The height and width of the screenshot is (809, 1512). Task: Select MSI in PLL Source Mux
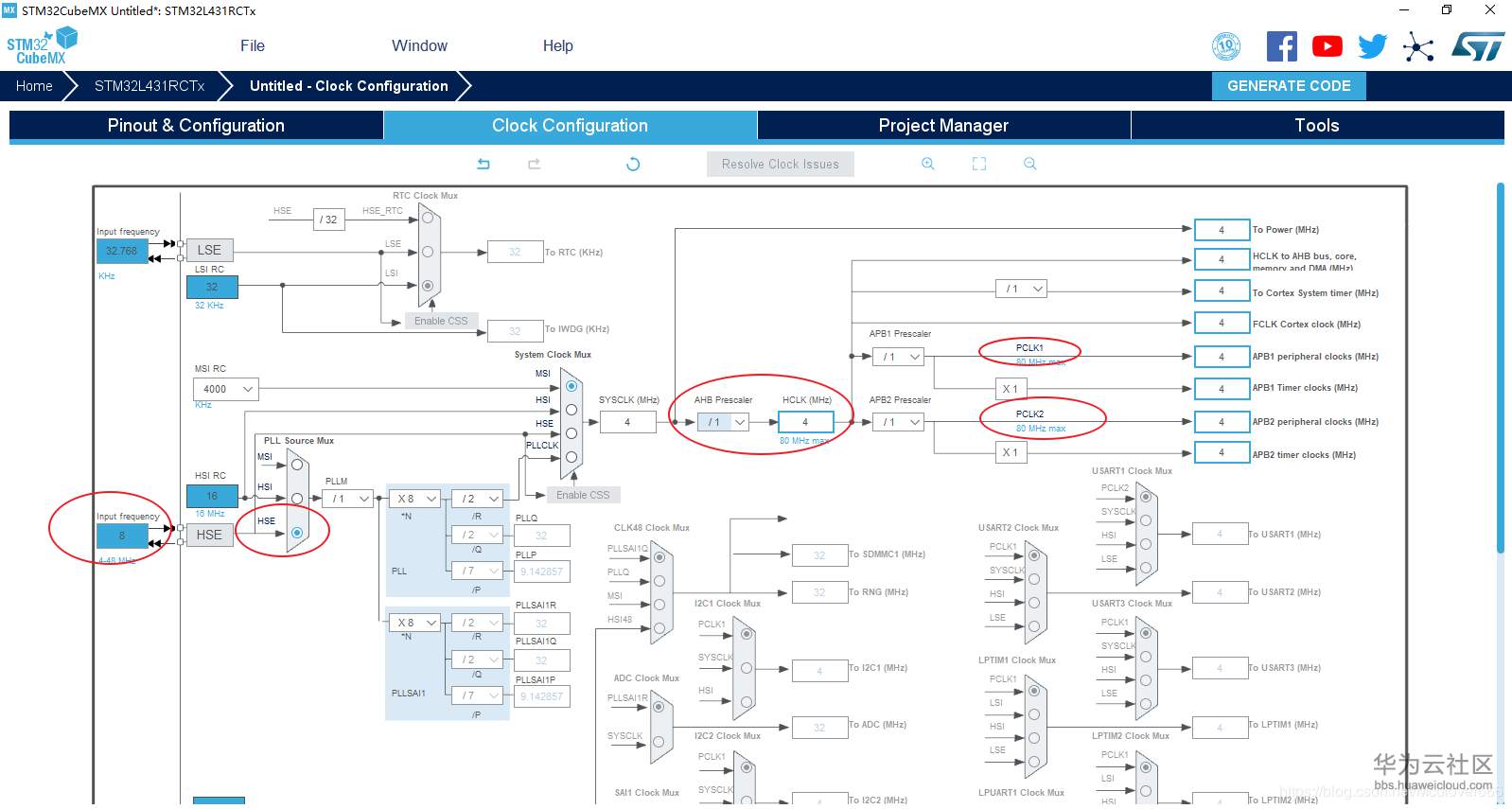297,465
